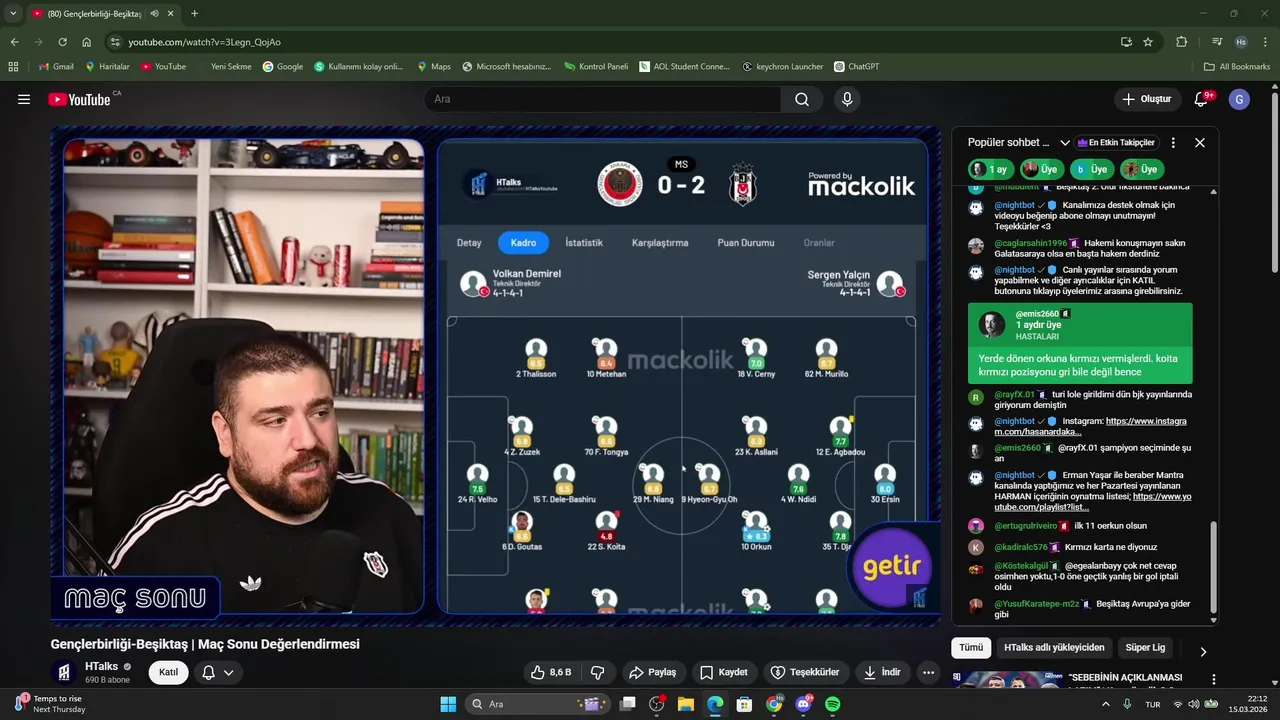Open the account avatar menu

(1239, 99)
